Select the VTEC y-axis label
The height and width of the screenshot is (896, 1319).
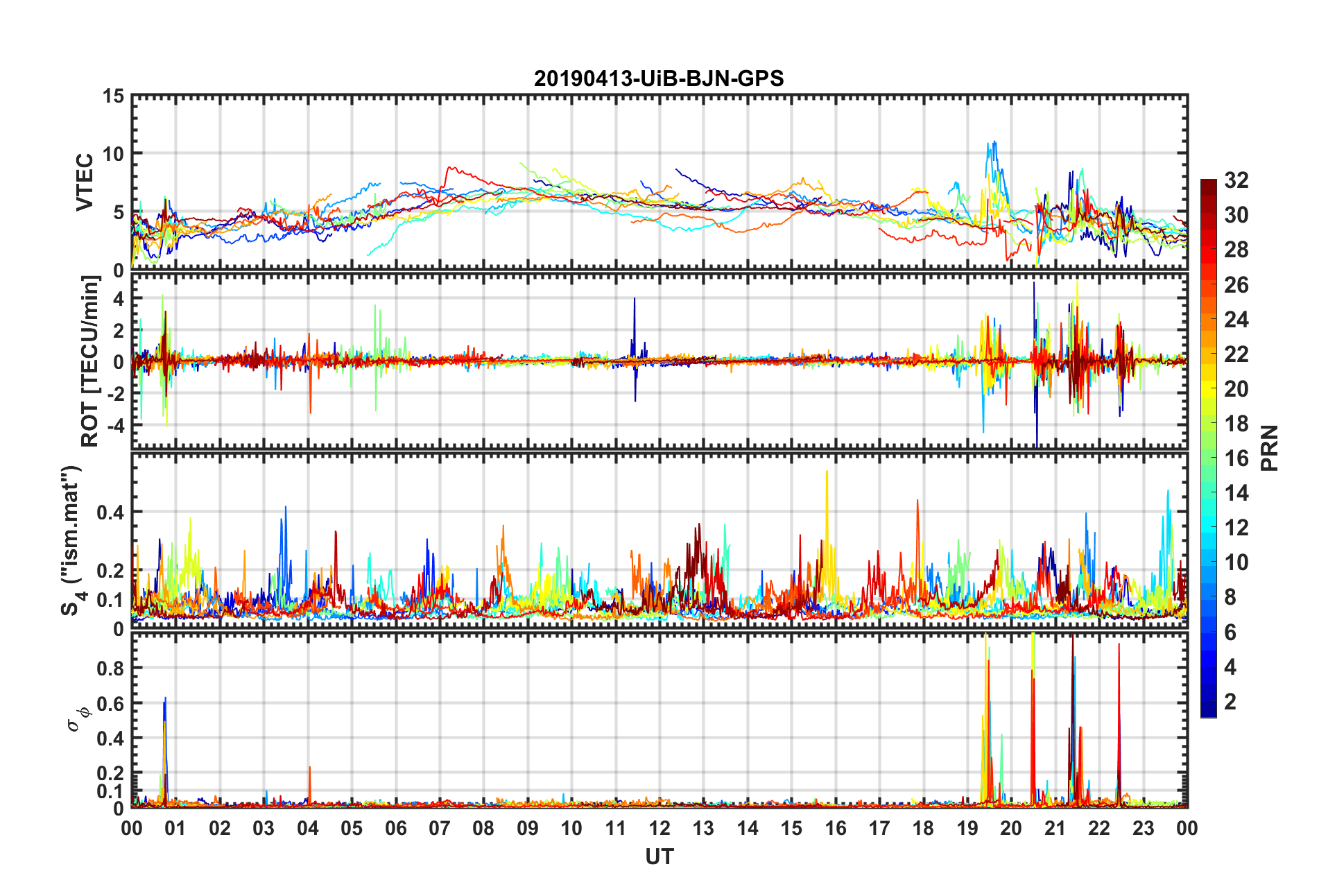click(85, 182)
